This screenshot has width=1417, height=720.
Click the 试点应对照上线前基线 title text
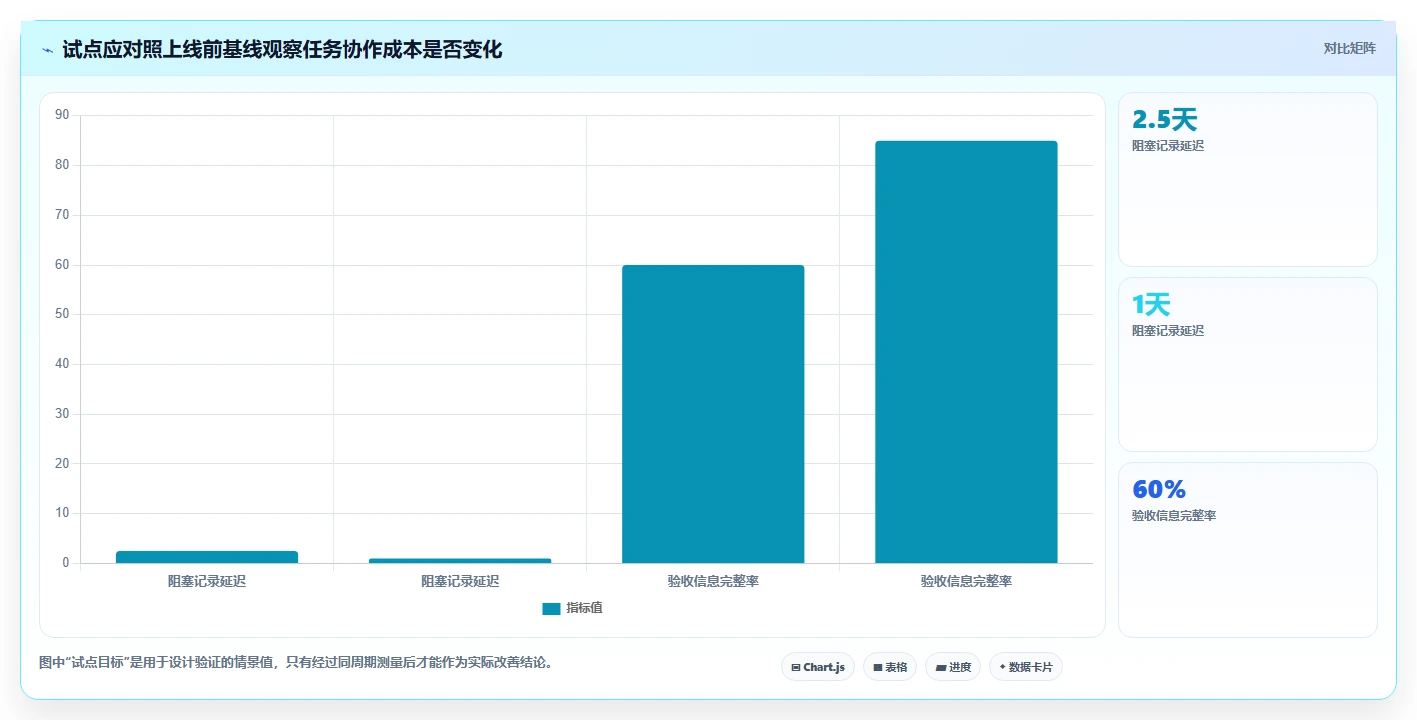(282, 49)
